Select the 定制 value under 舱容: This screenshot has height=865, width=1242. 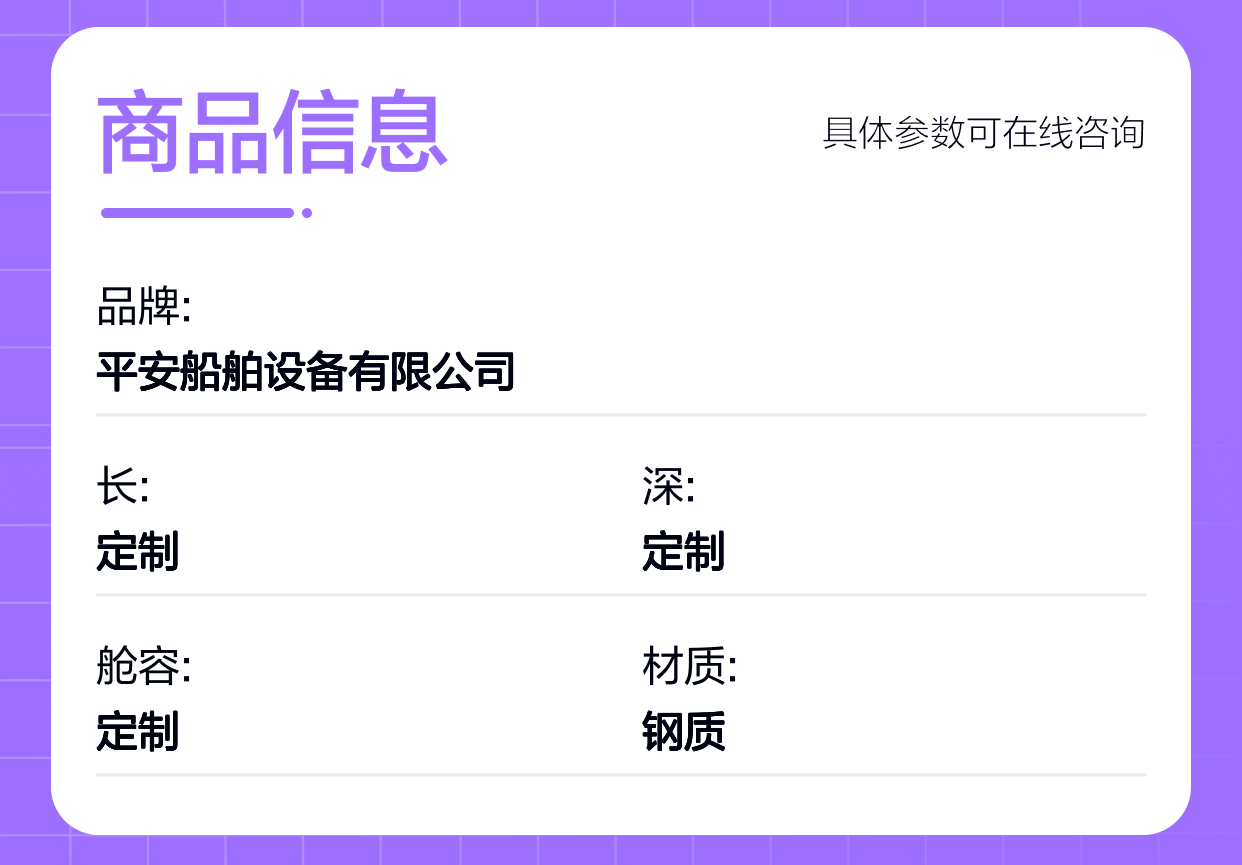tap(138, 731)
